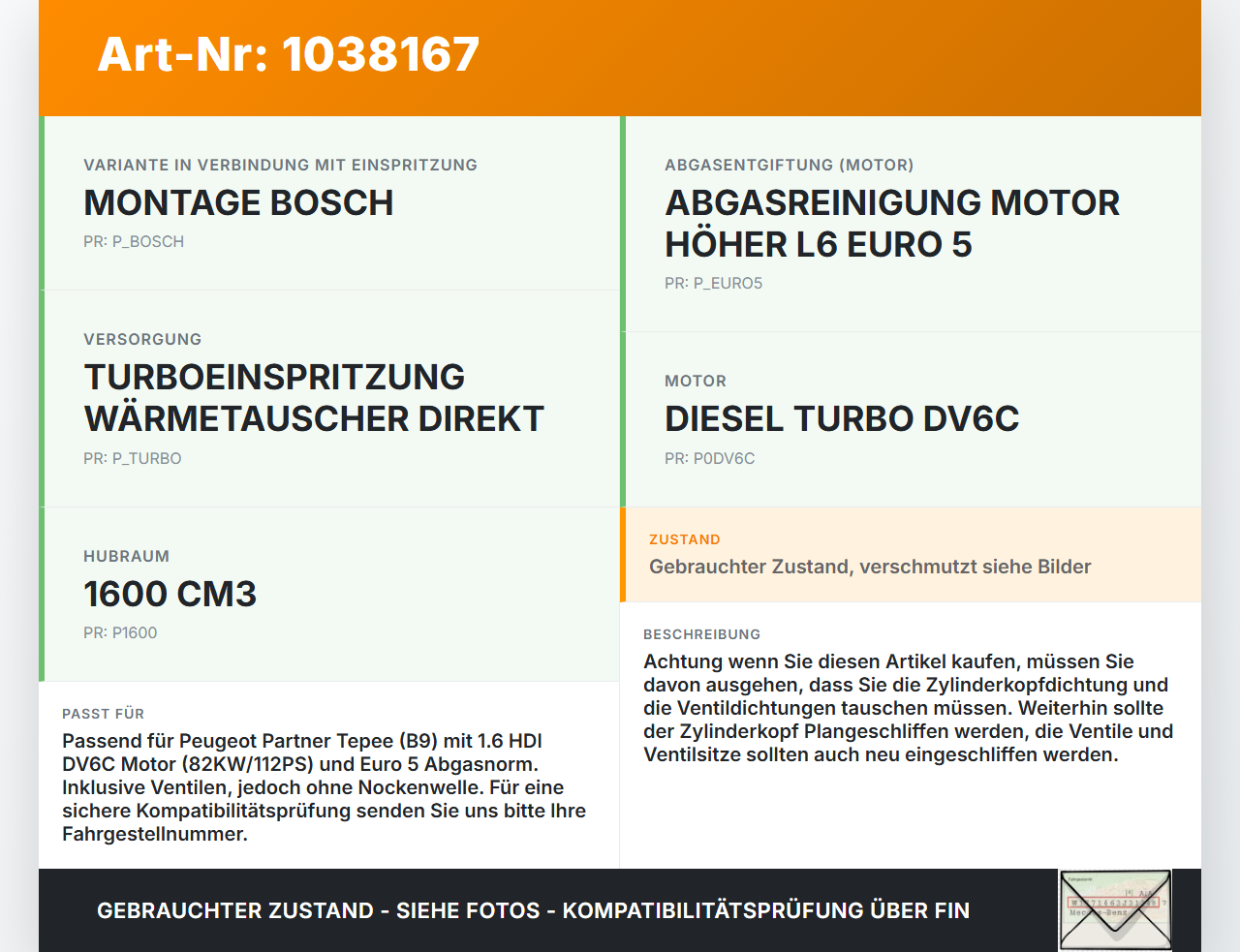This screenshot has height=952, width=1240.
Task: Click the PR: P_EURO5 code
Action: point(714,283)
